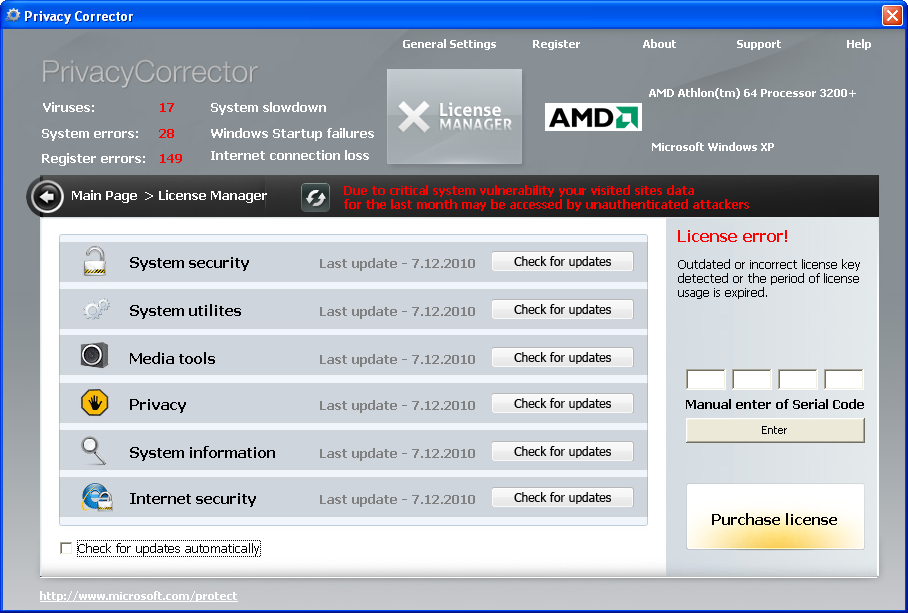Click the License Manager tile
This screenshot has width=908, height=613.
455,117
